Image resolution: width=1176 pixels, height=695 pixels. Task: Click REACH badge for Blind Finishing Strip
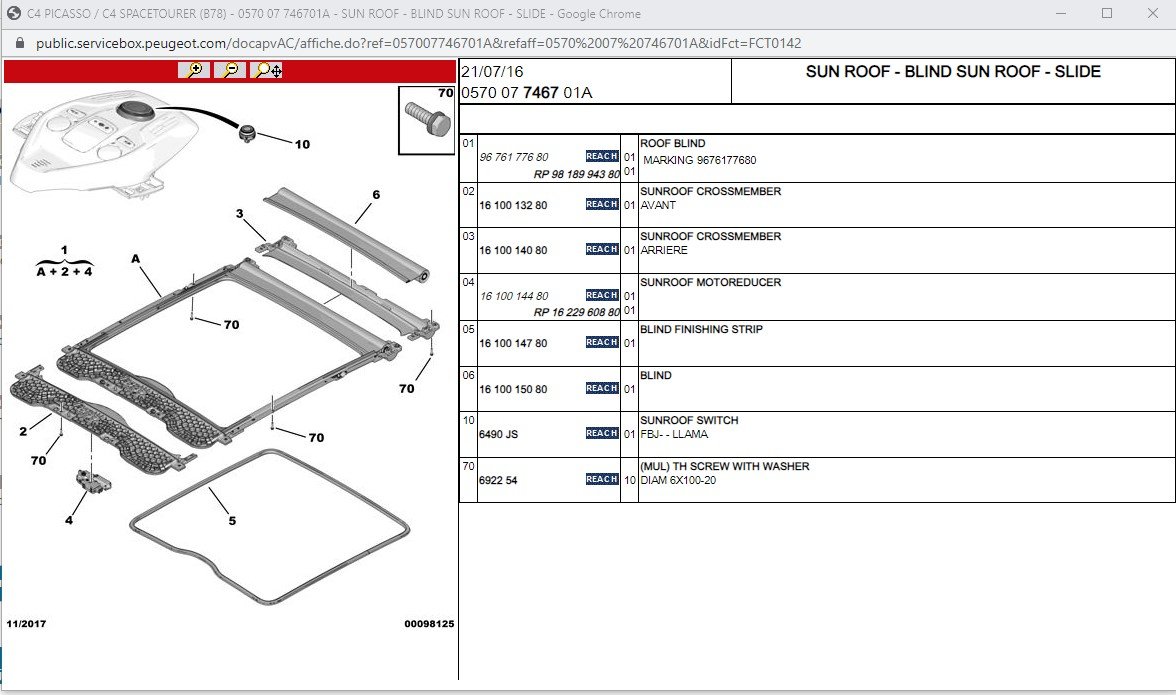602,342
